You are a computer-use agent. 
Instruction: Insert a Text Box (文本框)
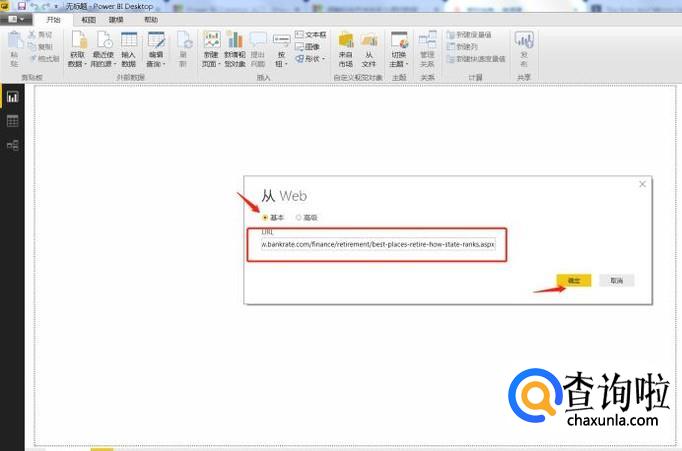click(310, 34)
